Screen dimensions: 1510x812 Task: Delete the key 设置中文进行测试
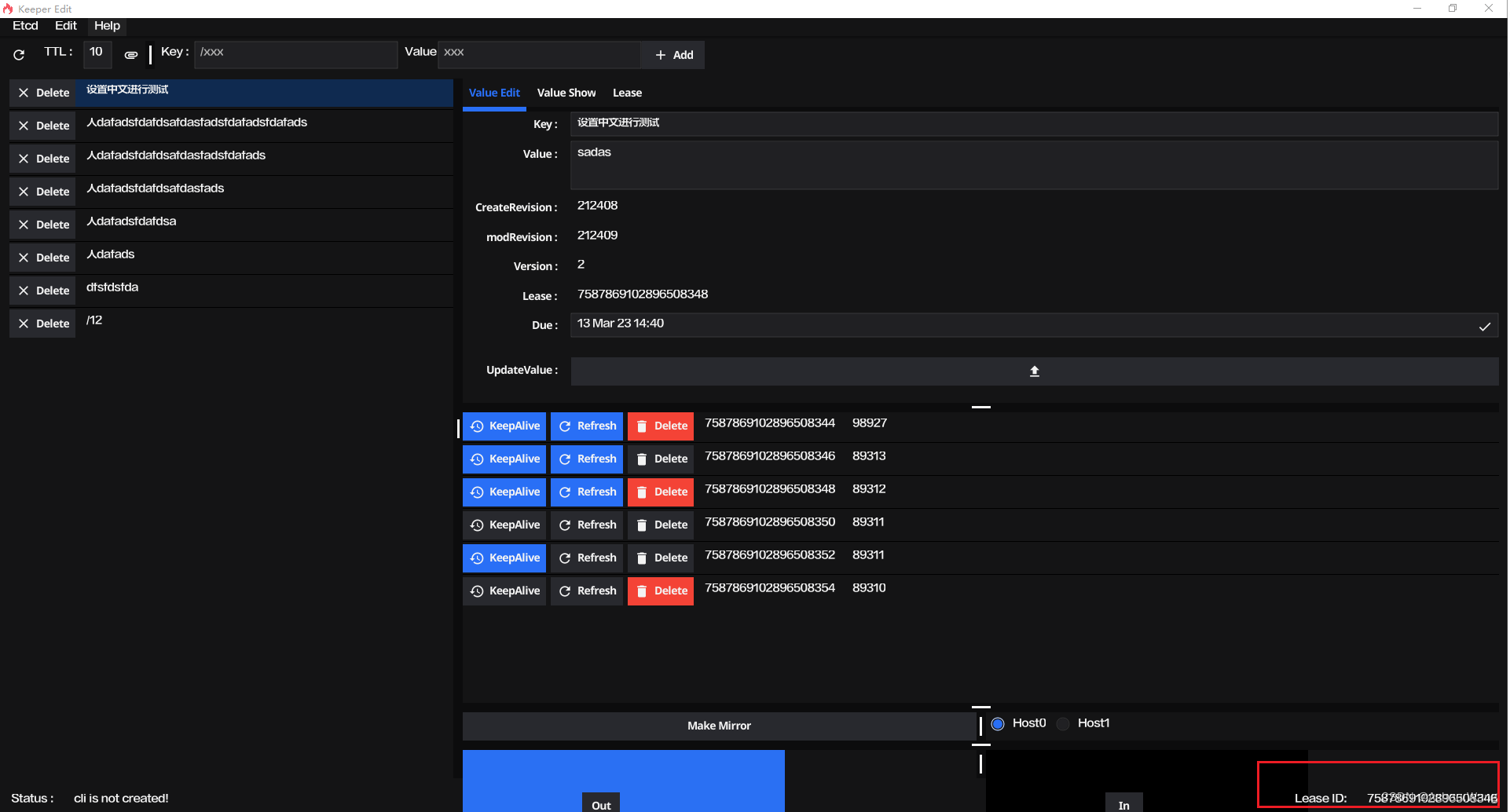click(42, 93)
